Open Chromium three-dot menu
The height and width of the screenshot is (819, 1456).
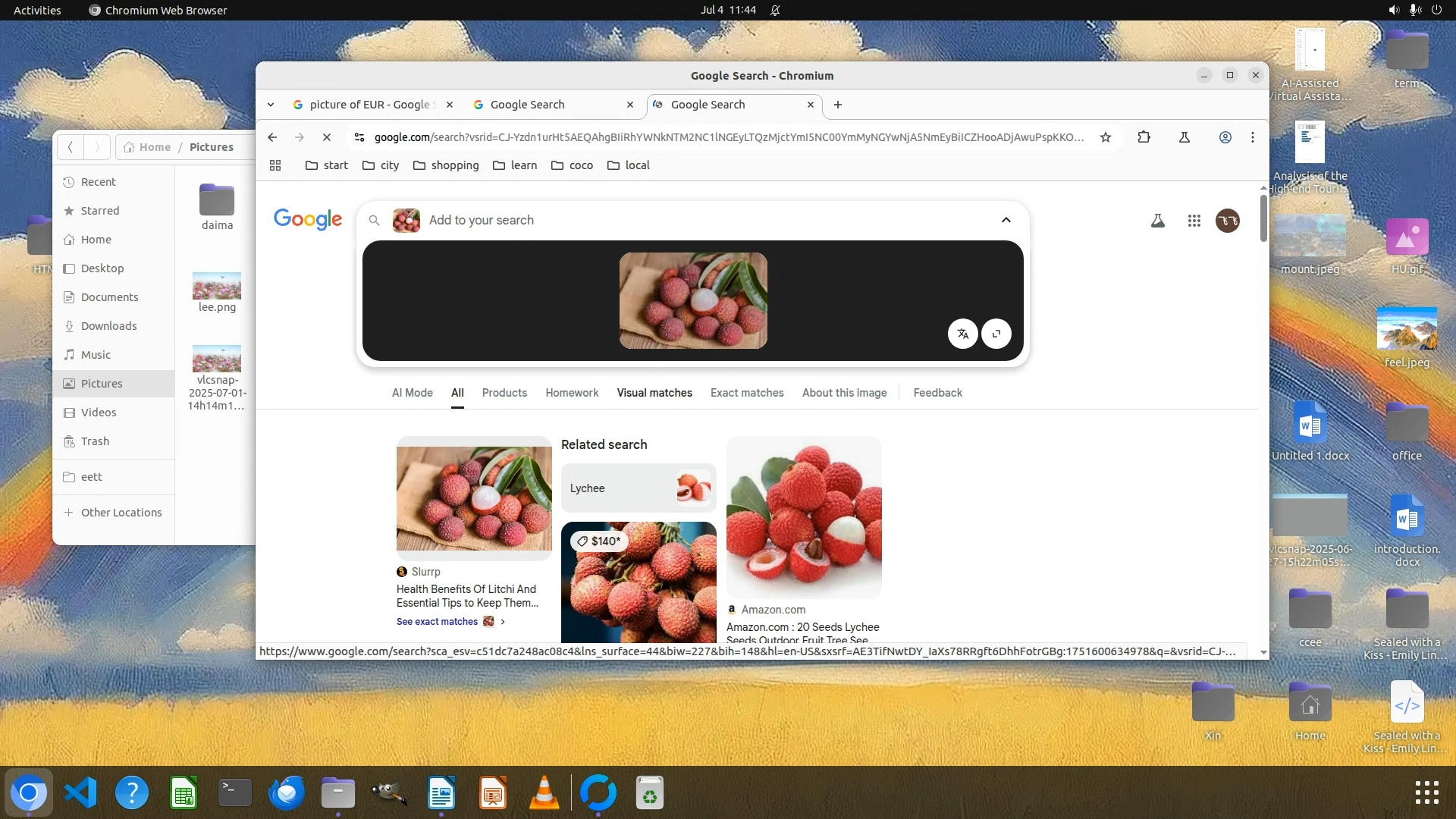coord(1253,137)
